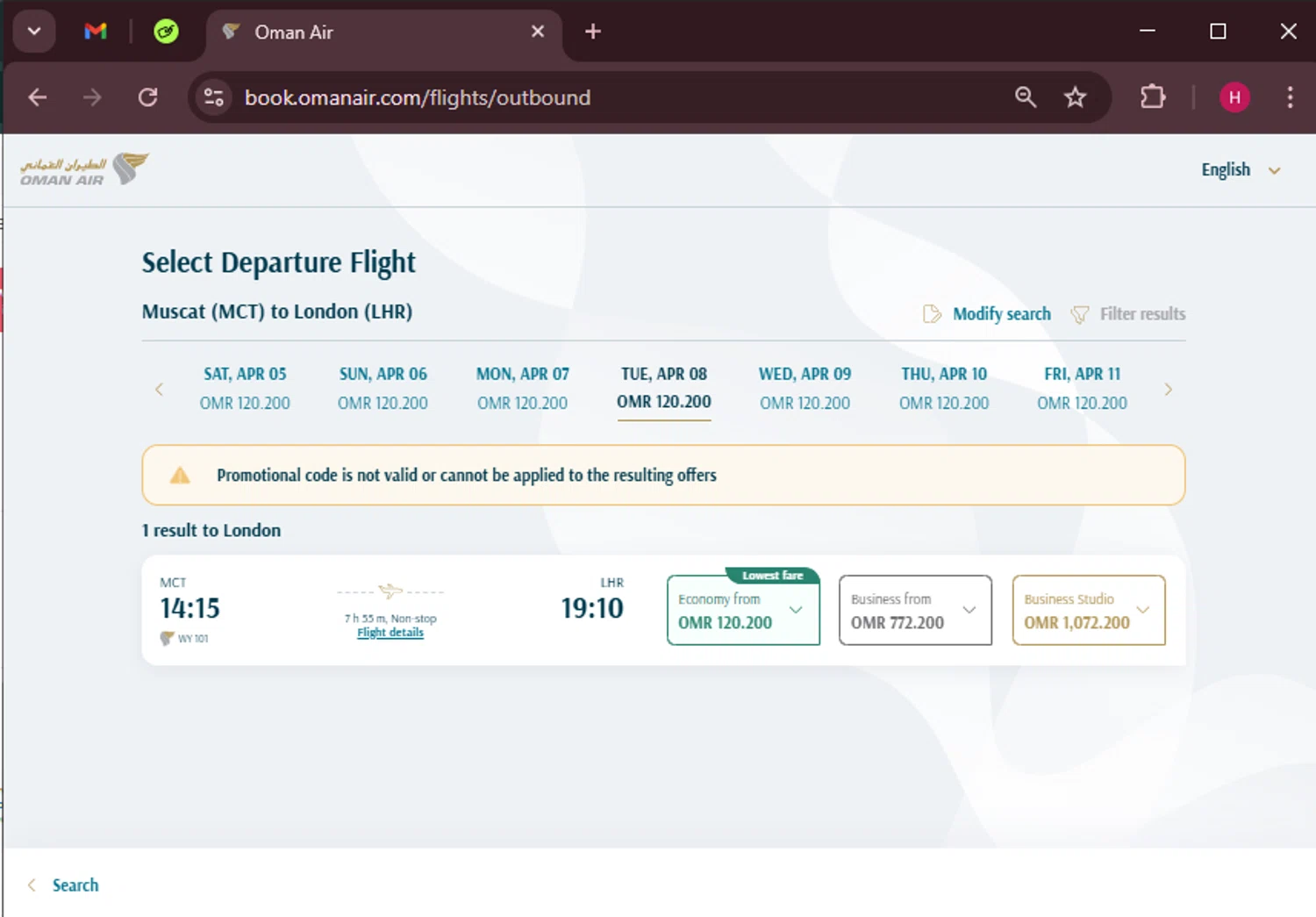Click the Lowest fare badge
The height and width of the screenshot is (917, 1316).
[772, 576]
